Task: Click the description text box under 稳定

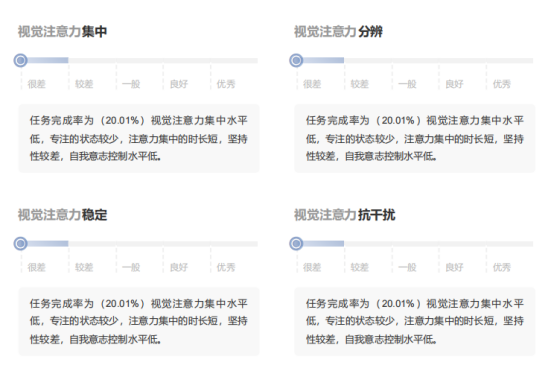Action: click(x=139, y=321)
